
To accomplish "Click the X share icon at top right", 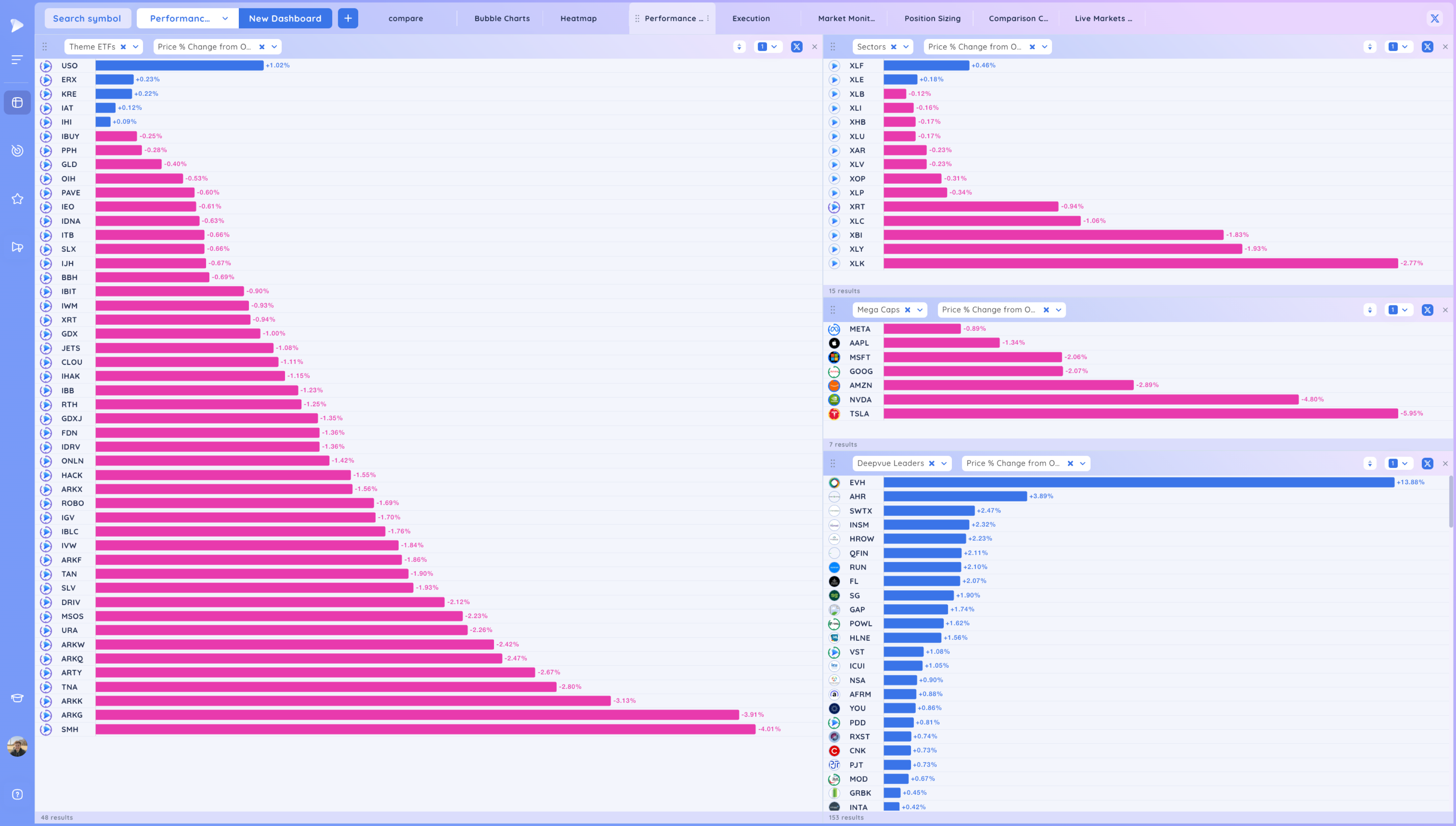I will pyautogui.click(x=1435, y=18).
